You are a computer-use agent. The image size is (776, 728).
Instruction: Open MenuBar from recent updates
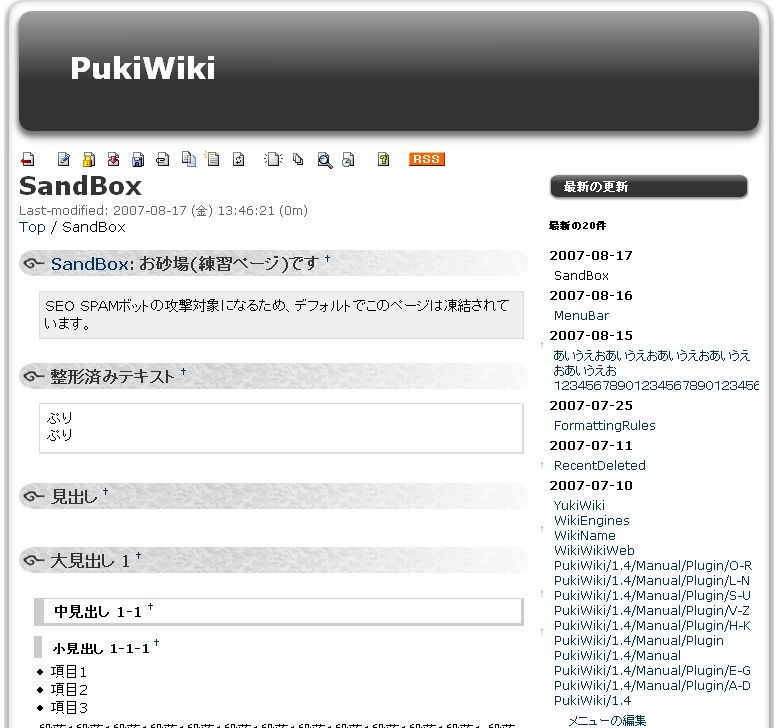click(x=581, y=316)
